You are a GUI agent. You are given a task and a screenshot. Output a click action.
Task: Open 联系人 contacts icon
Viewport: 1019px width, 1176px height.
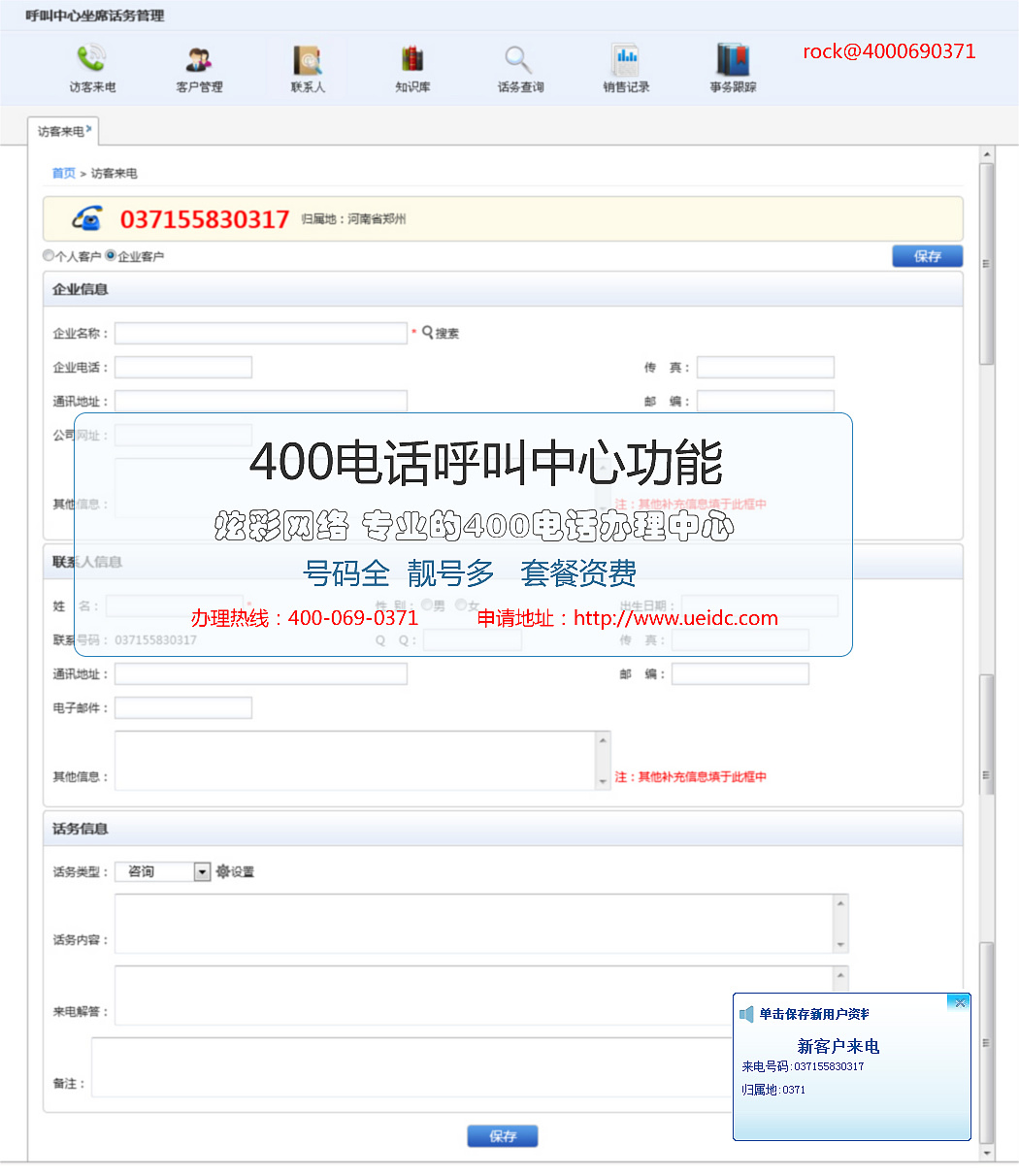308,60
